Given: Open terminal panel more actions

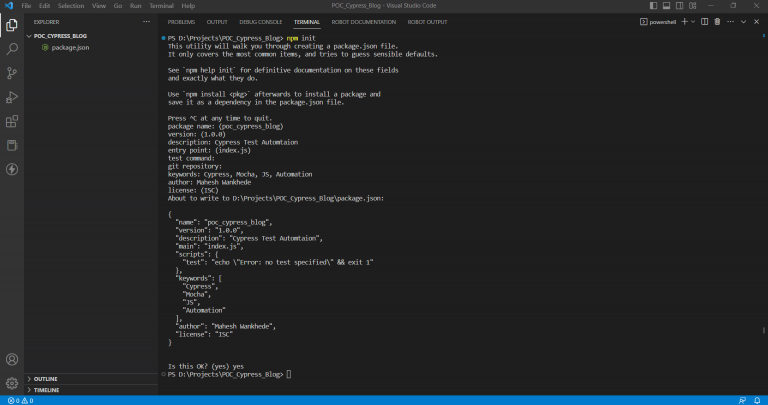Looking at the screenshot, I should (730, 22).
